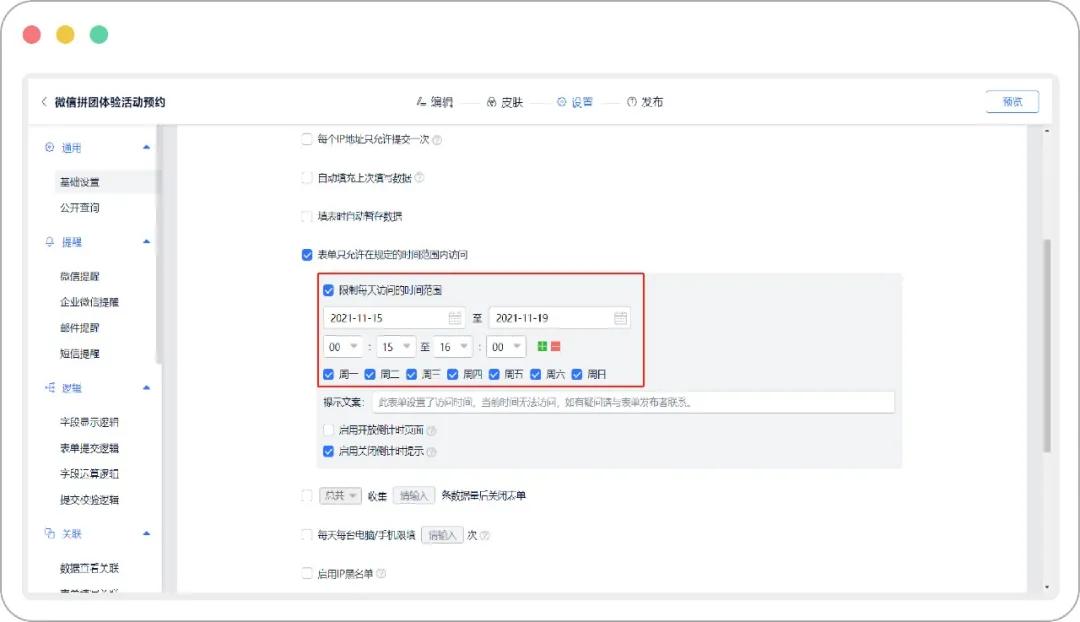Switch to the 发布 tab
The width and height of the screenshot is (1080, 622).
click(646, 101)
